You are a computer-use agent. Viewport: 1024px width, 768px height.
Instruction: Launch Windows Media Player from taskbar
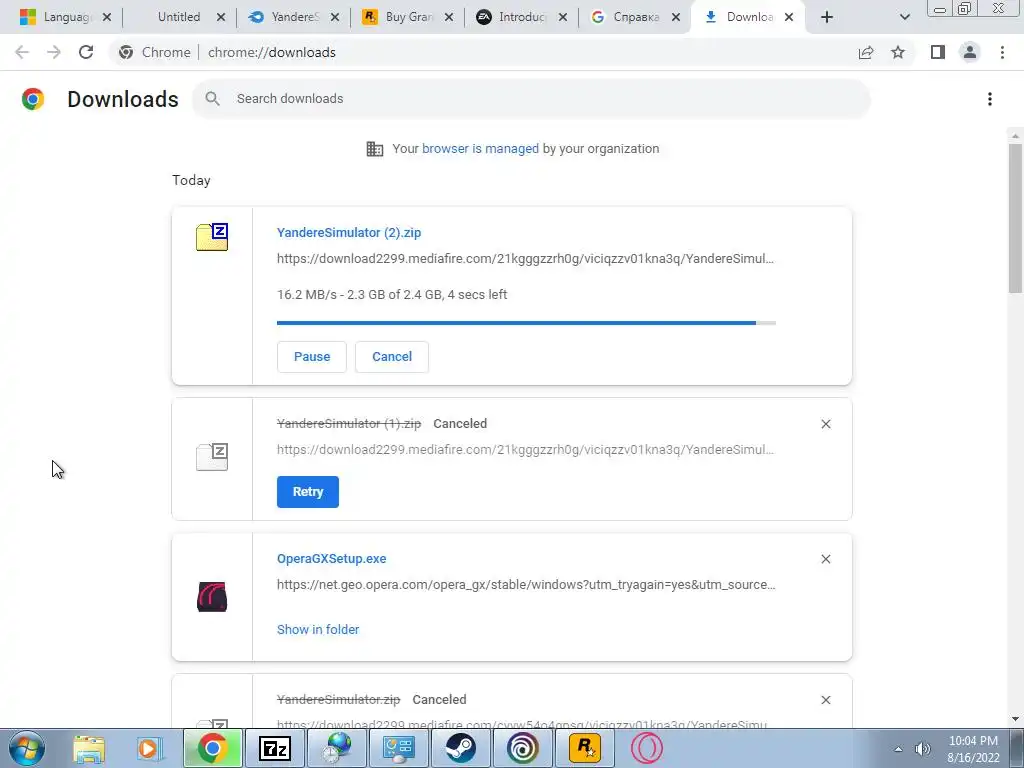149,748
